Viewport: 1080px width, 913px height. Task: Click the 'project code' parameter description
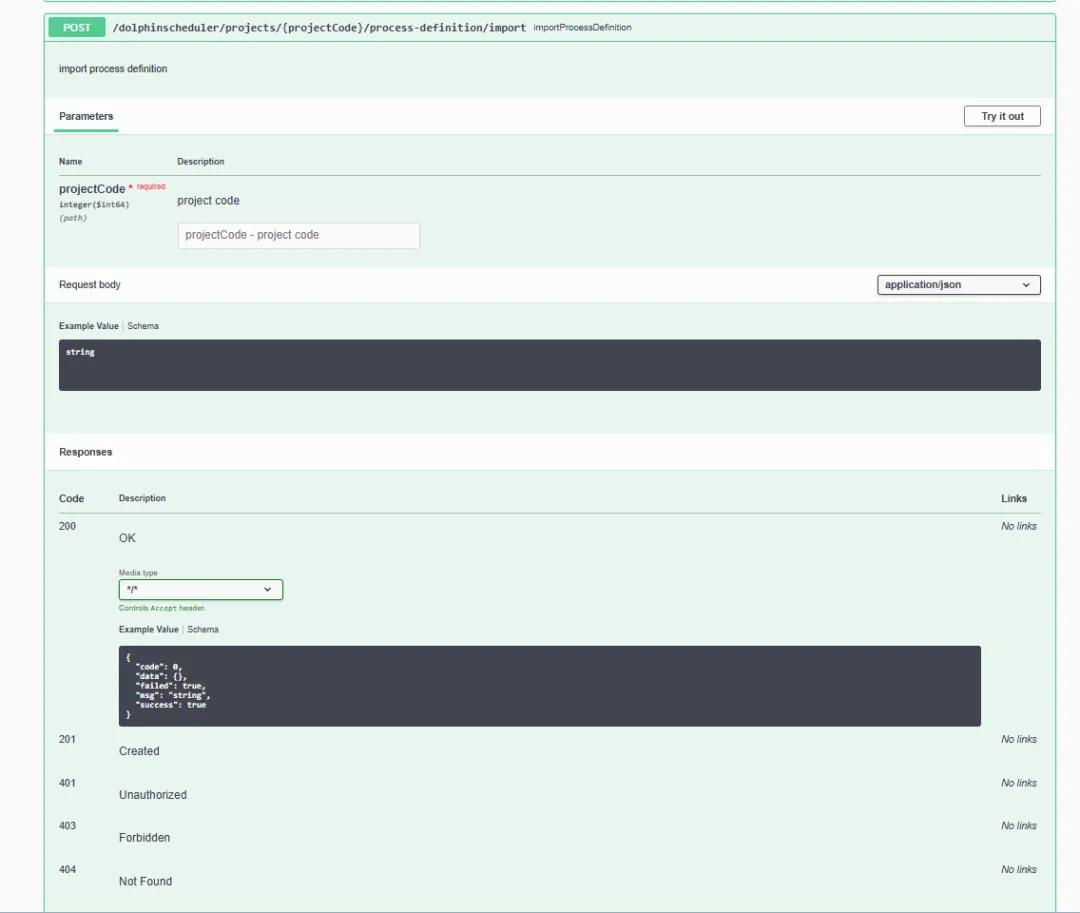tap(209, 200)
